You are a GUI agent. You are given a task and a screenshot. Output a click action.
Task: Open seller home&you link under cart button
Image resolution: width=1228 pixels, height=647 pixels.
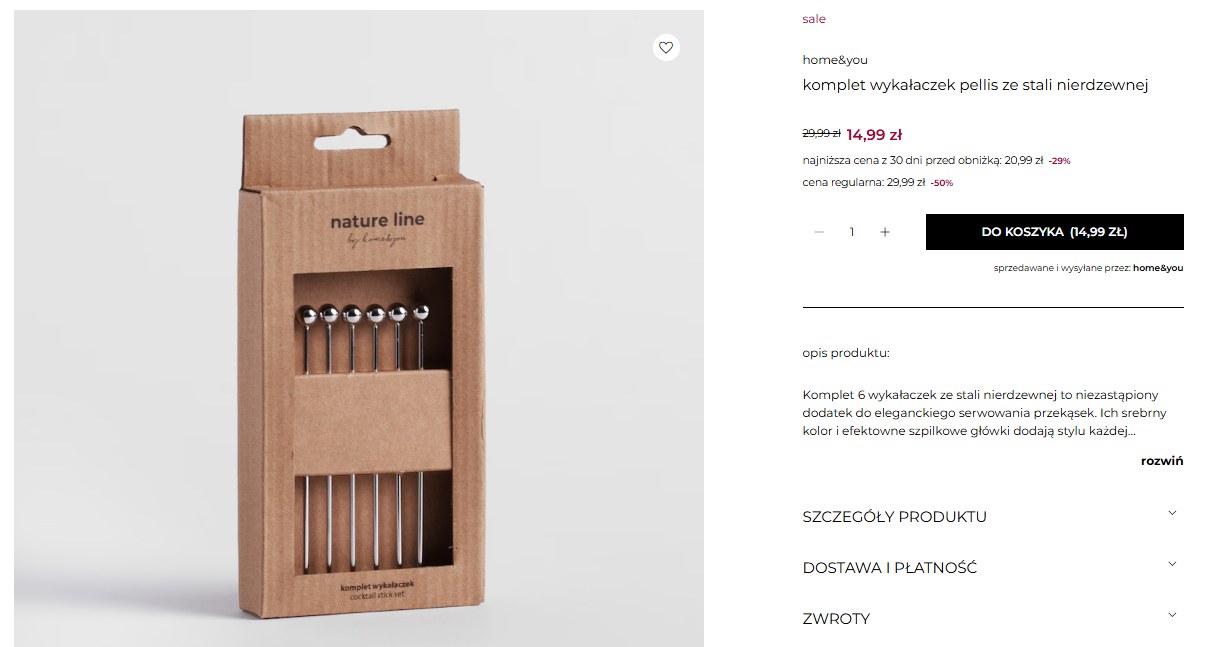pyautogui.click(x=1158, y=268)
